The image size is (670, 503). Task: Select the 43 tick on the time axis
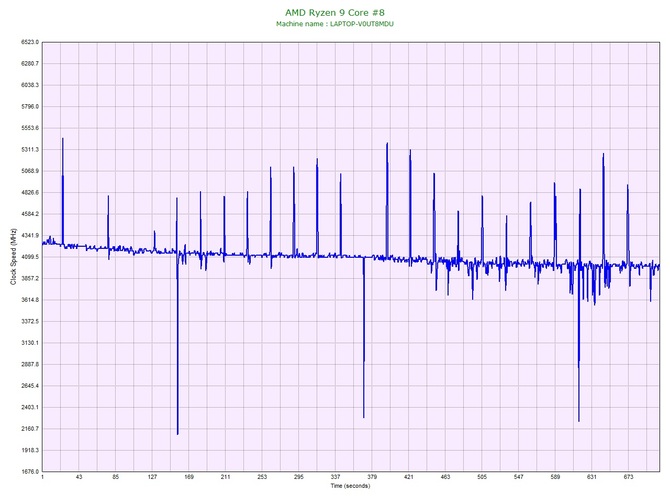pyautogui.click(x=79, y=478)
